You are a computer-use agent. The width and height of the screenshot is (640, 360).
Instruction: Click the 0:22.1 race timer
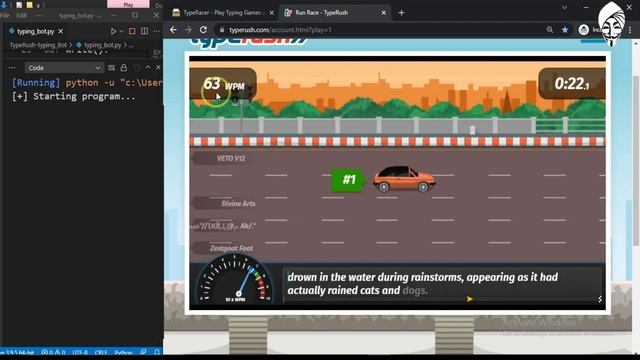tap(572, 84)
